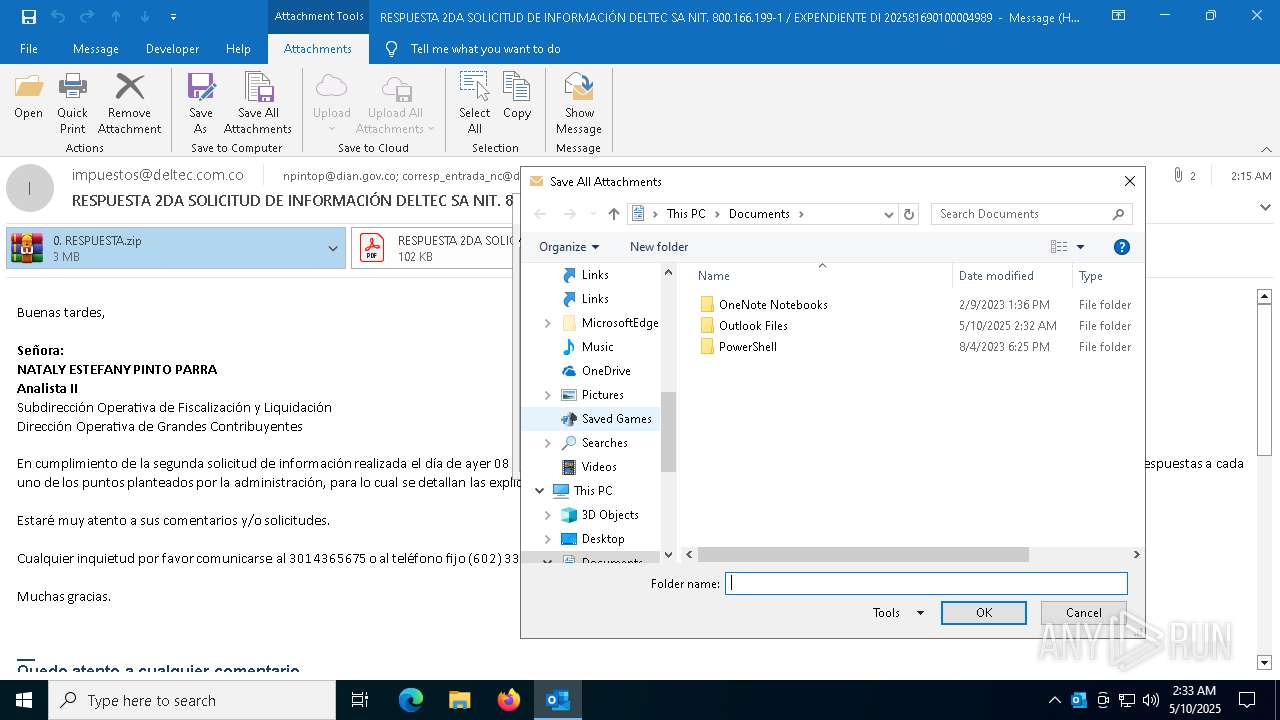1280x720 pixels.
Task: Switch to the Message tab
Action: tap(96, 49)
